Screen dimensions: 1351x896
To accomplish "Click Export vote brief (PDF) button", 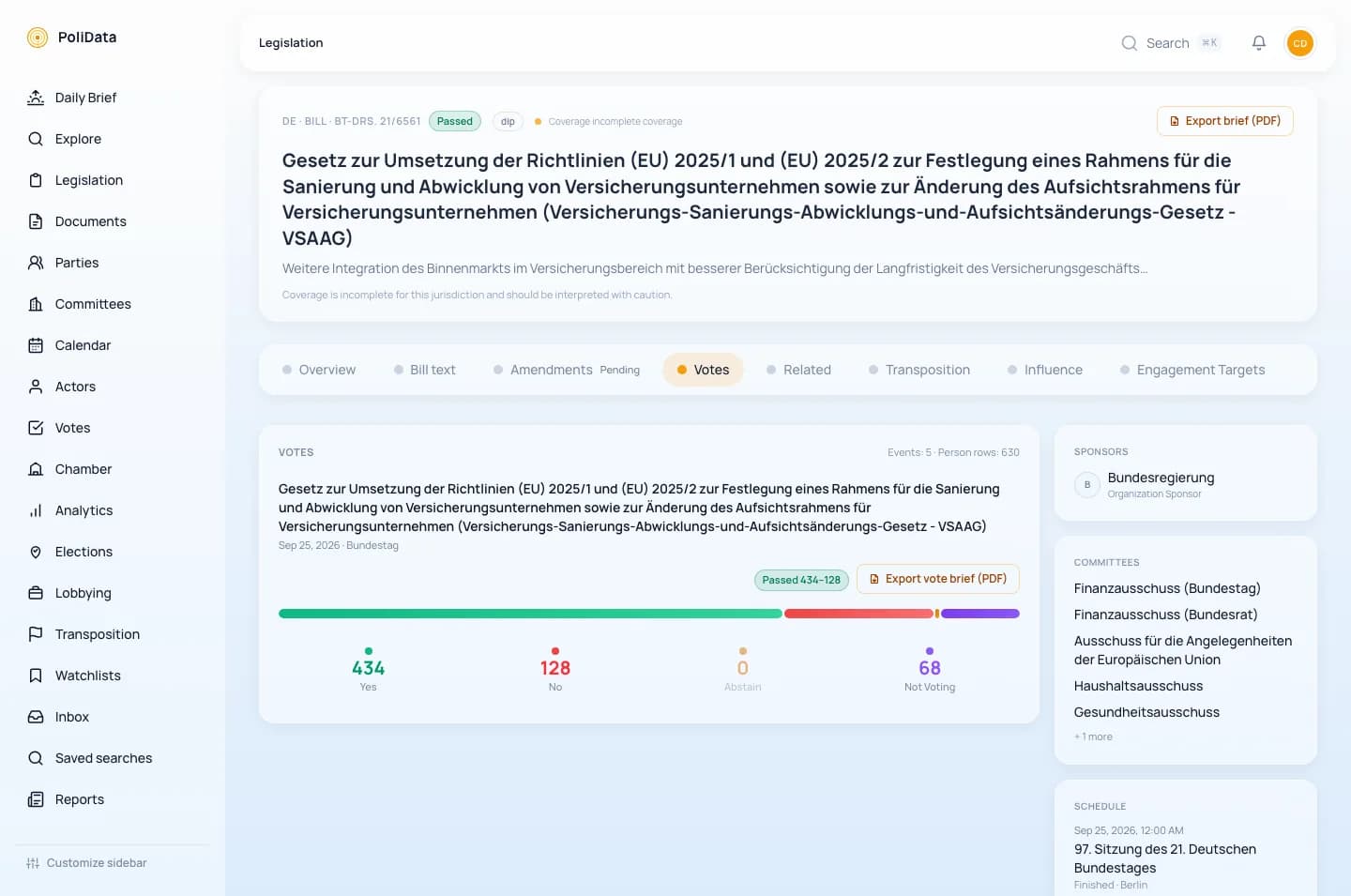I will (938, 579).
